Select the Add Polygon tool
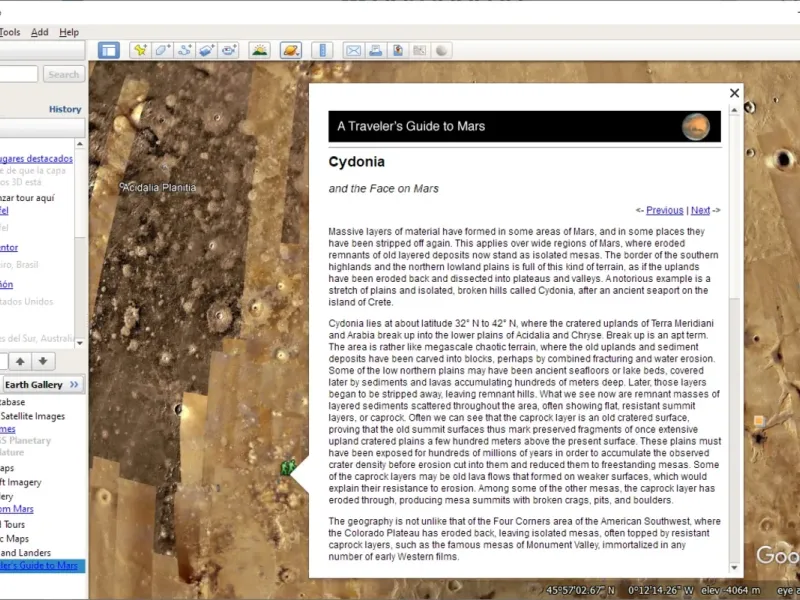 pyautogui.click(x=162, y=50)
